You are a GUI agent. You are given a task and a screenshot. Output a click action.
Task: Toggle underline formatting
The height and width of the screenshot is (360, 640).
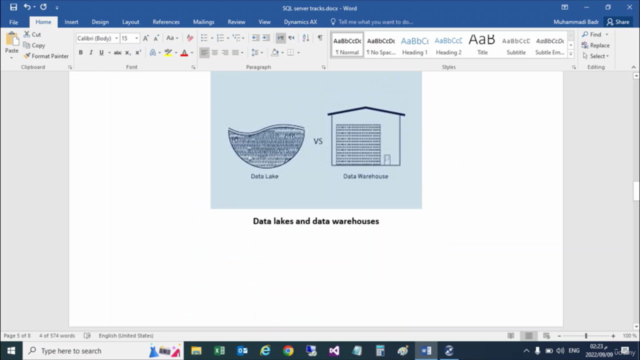pos(101,52)
